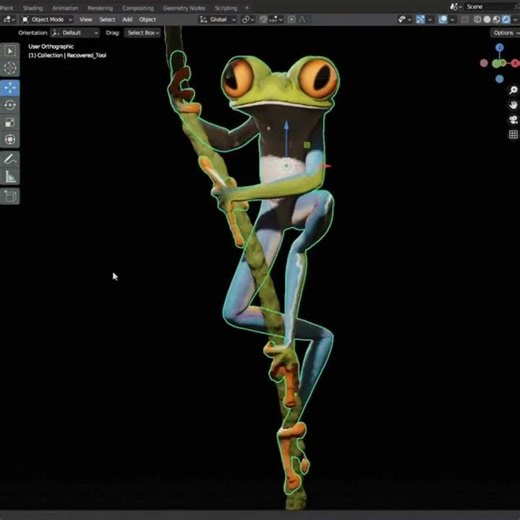Open selectability and visibility dropdown
The height and width of the screenshot is (520, 520).
click(x=405, y=20)
